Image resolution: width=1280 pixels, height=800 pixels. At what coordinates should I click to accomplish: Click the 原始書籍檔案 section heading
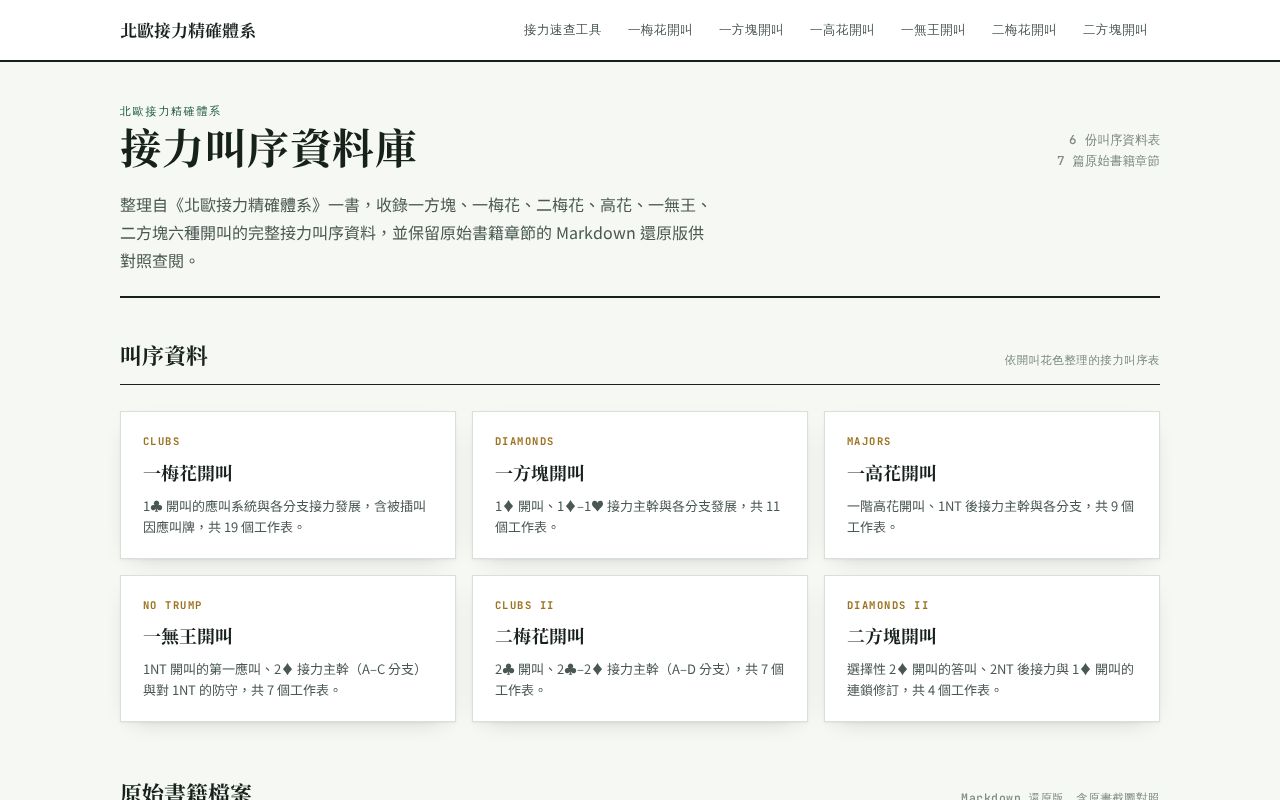pyautogui.click(x=186, y=792)
